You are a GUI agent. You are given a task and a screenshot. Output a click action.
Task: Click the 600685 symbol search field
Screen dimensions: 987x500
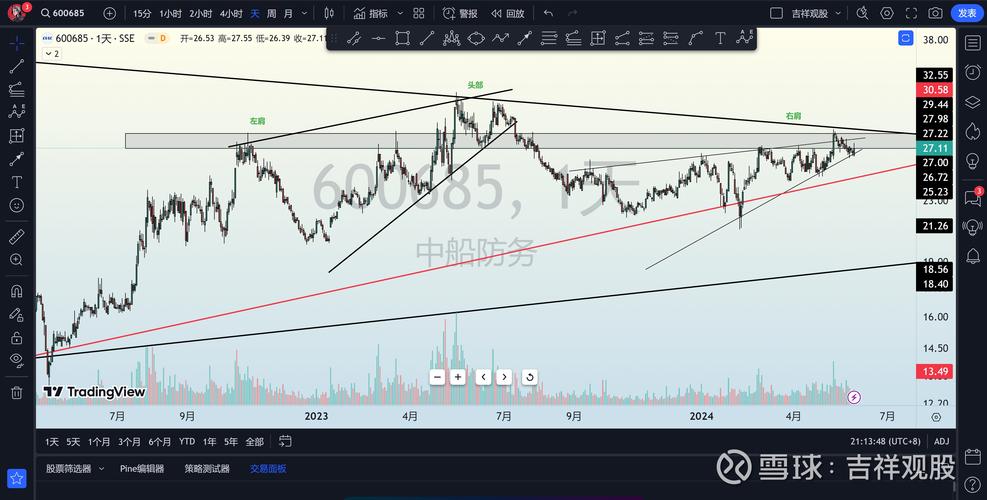(62, 13)
